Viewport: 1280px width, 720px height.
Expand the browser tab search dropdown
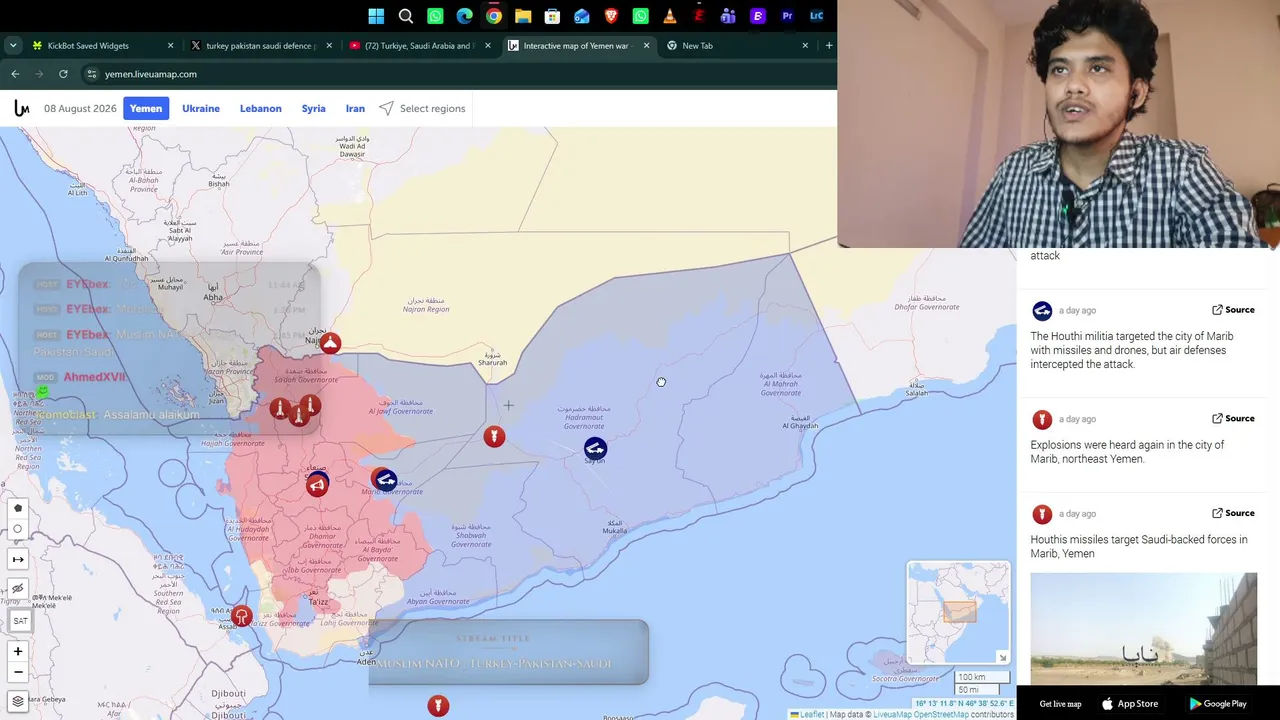13,46
